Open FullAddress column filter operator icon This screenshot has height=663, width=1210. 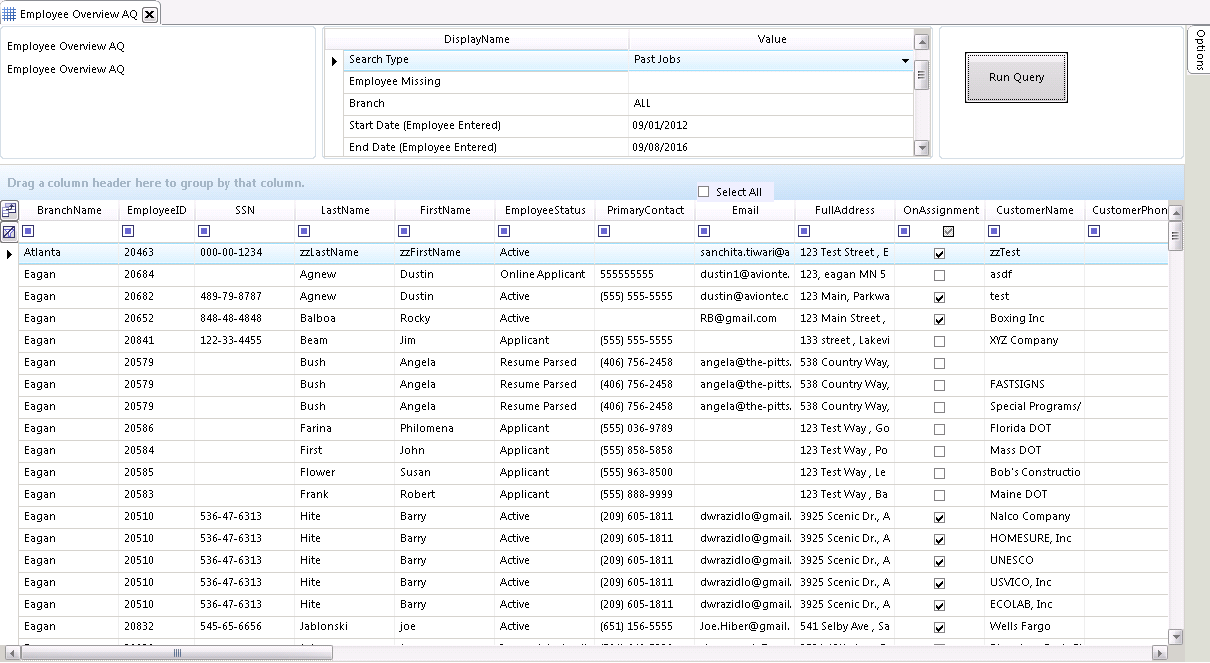[804, 231]
